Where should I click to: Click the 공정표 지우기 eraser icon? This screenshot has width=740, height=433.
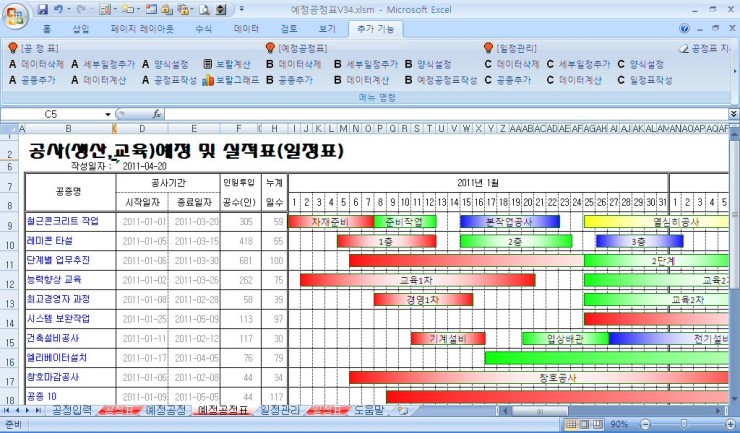point(683,48)
